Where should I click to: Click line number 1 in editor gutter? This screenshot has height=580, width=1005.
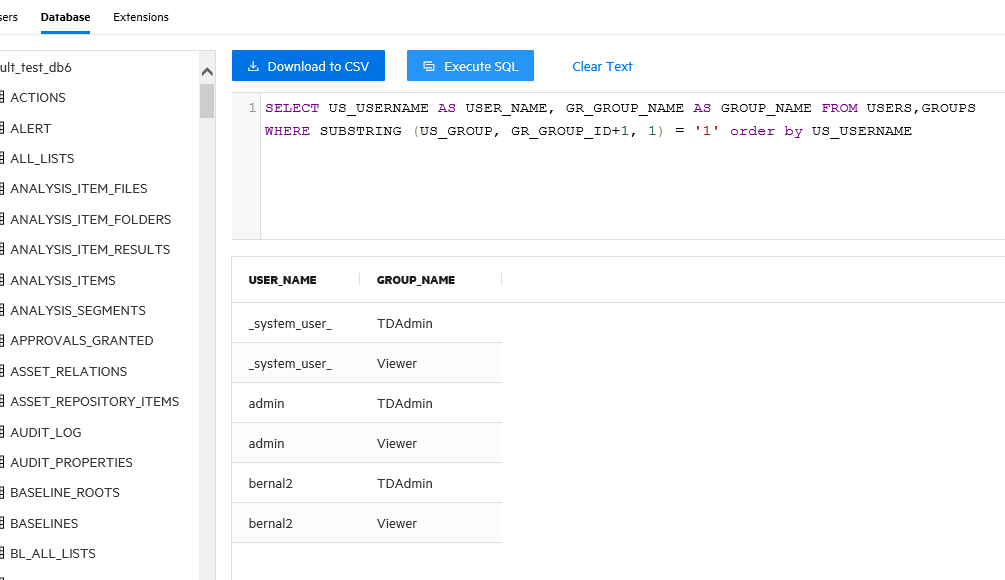click(x=252, y=108)
